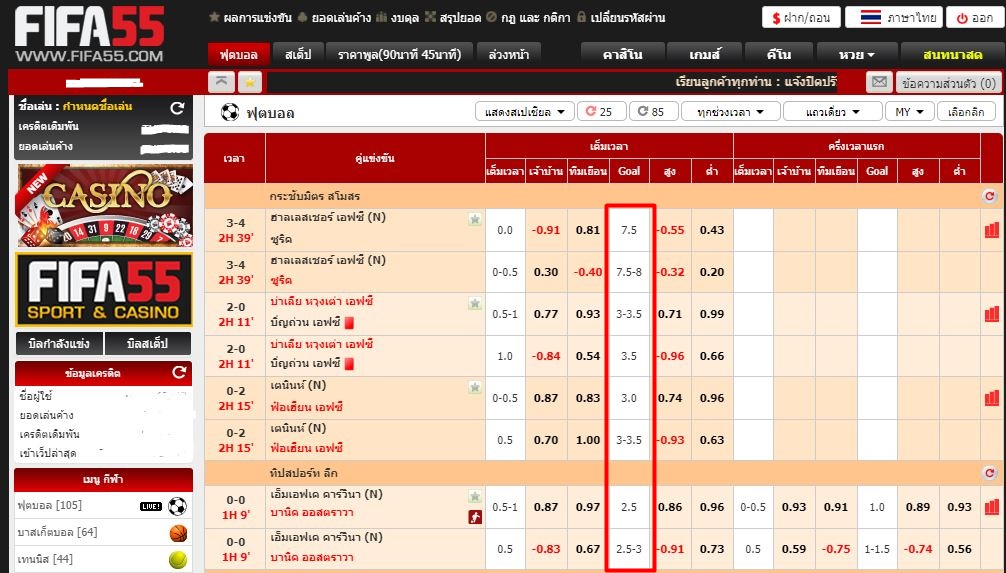Viewport: 1006px width, 573px height.
Task: Open statistics chart for ฮาลเลสเชอร์ 7.5 row
Action: (x=992, y=230)
